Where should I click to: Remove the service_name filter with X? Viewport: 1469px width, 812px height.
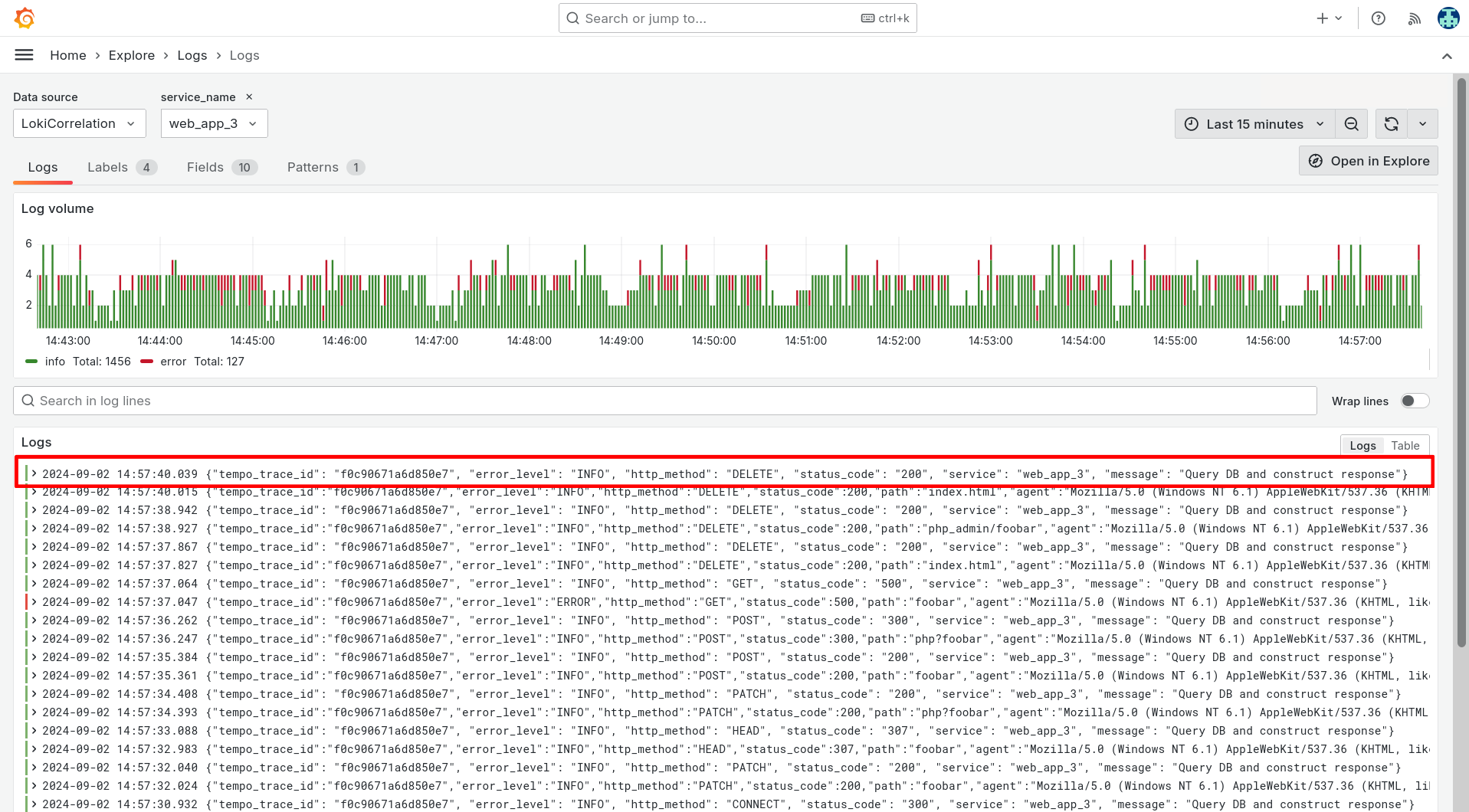pos(249,97)
